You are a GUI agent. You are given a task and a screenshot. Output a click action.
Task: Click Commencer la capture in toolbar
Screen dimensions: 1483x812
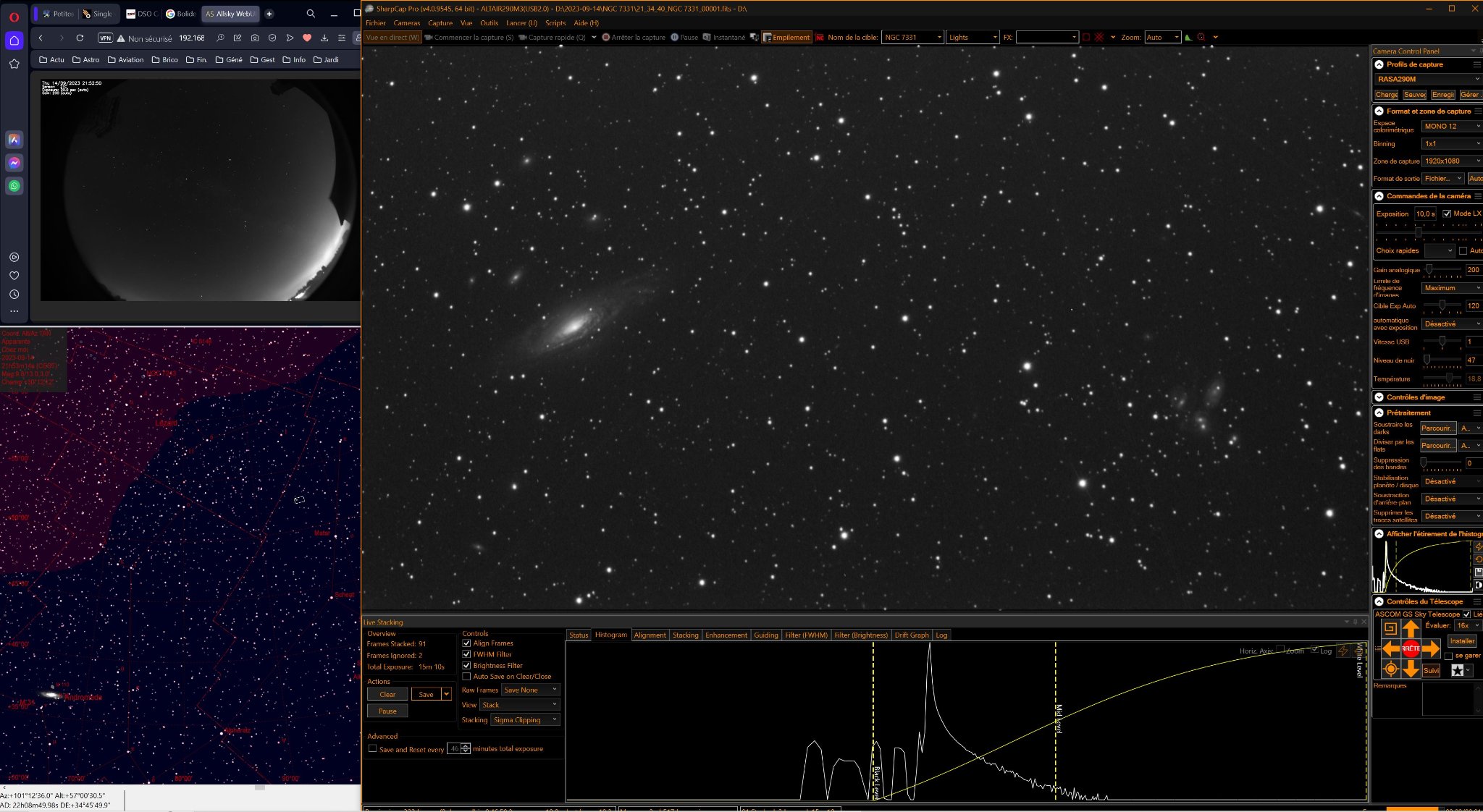(469, 38)
